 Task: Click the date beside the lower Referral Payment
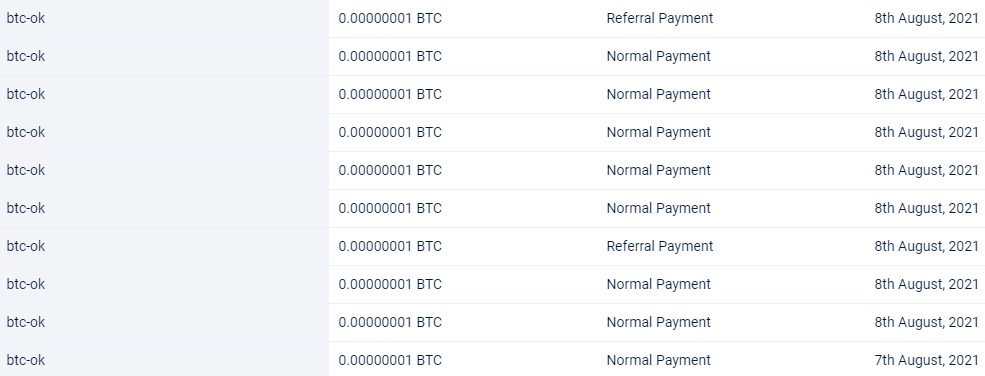point(927,246)
